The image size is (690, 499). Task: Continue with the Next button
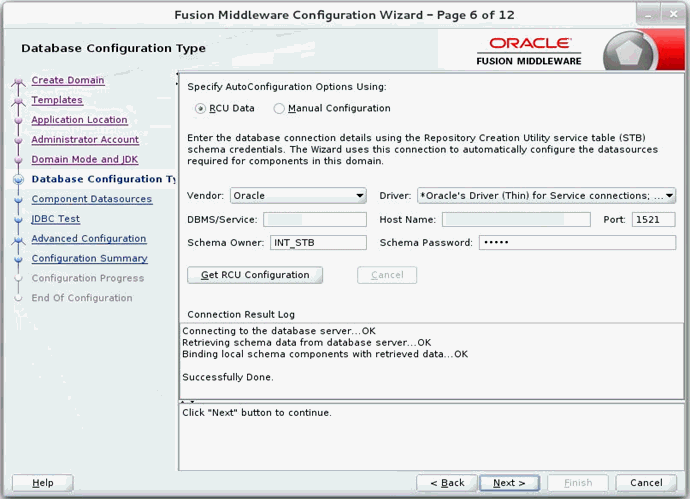pyautogui.click(x=509, y=483)
